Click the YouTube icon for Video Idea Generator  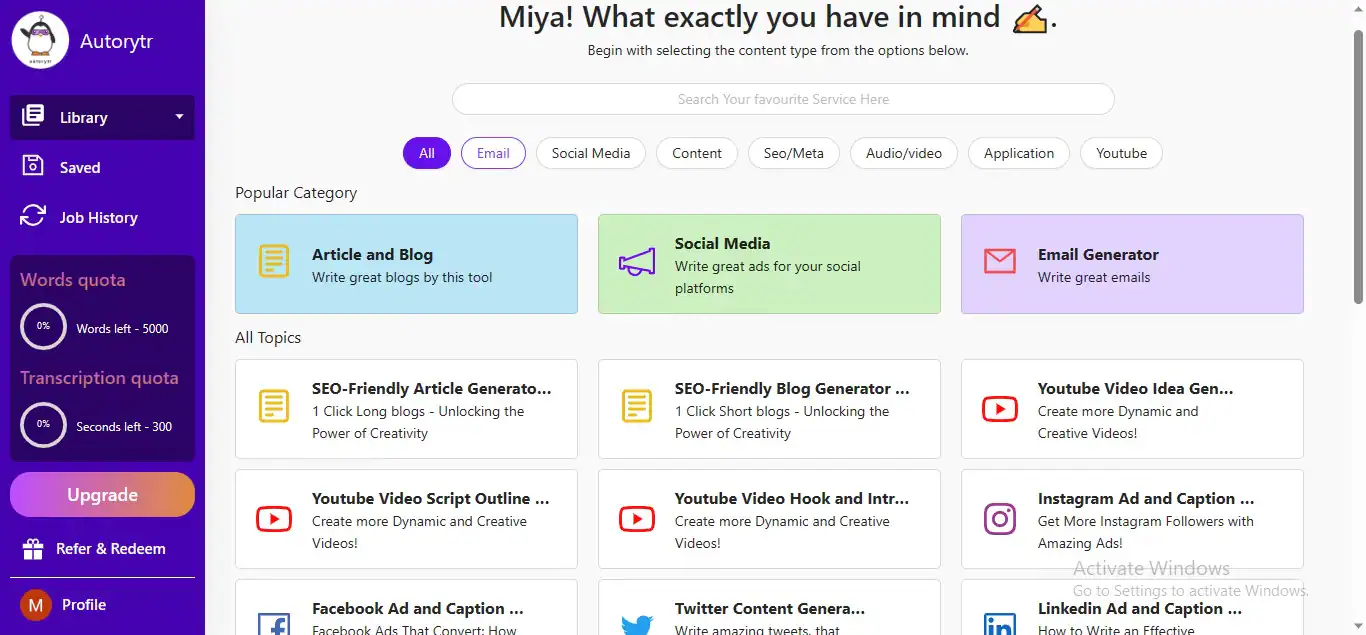(999, 408)
